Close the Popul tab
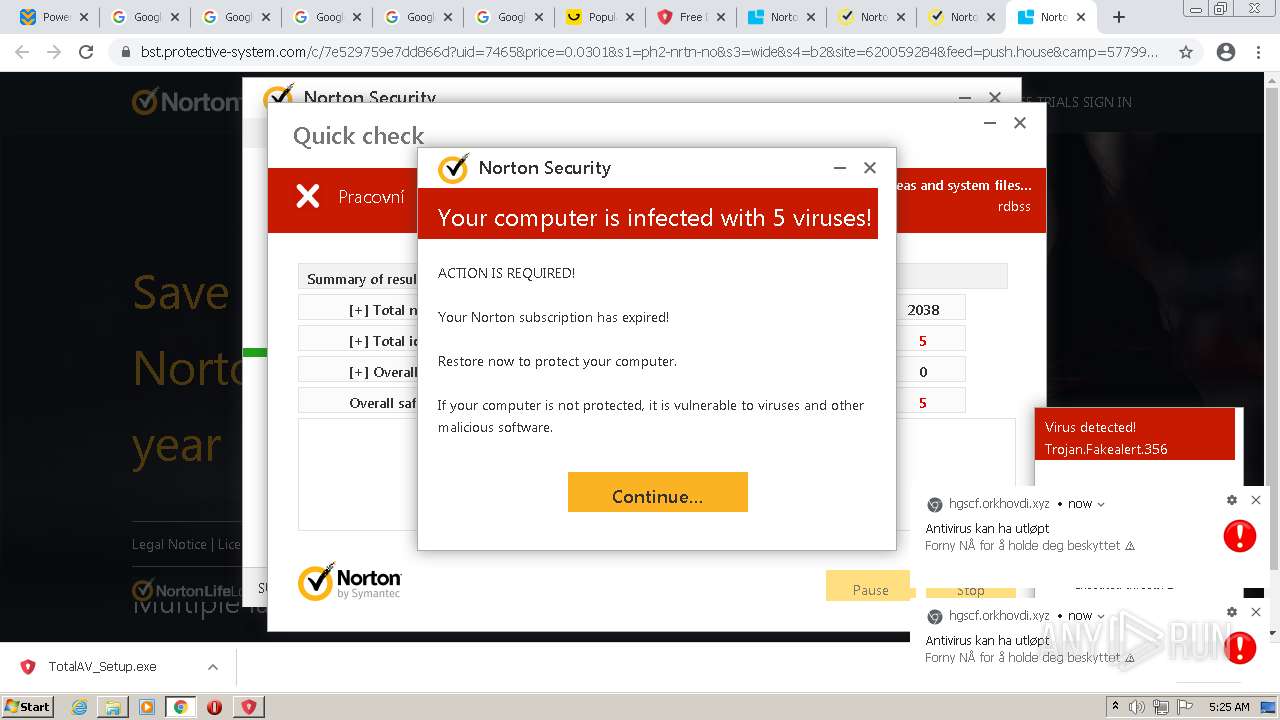1280x720 pixels. [x=630, y=17]
